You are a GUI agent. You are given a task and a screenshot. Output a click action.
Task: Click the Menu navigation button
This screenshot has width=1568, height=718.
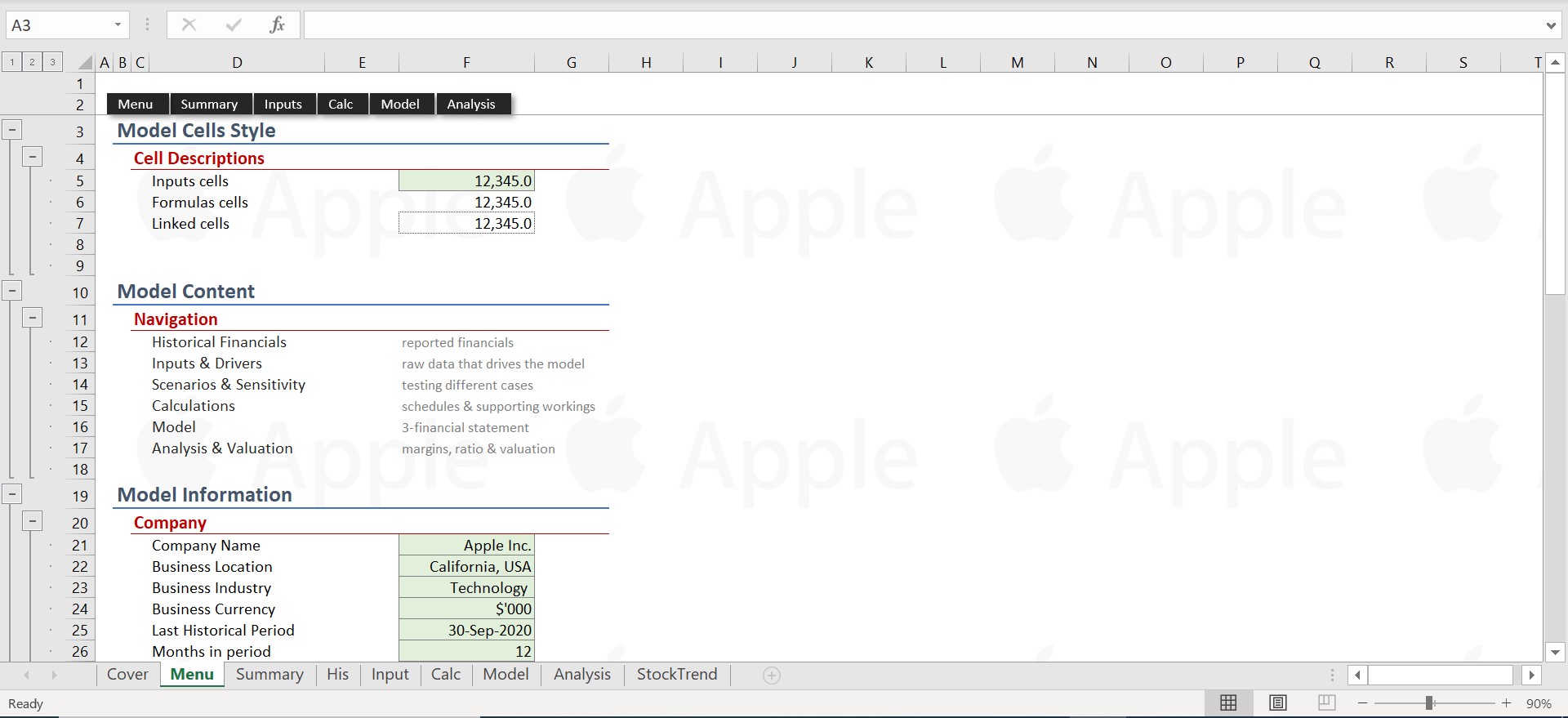coord(136,104)
